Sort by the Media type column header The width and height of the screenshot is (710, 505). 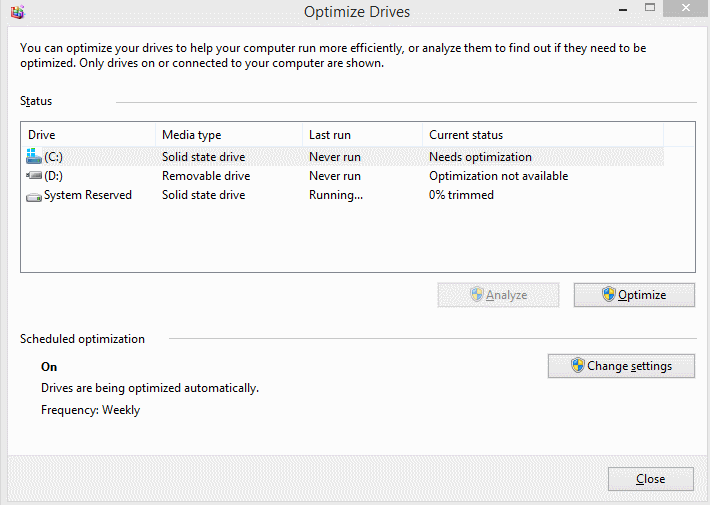(x=229, y=135)
